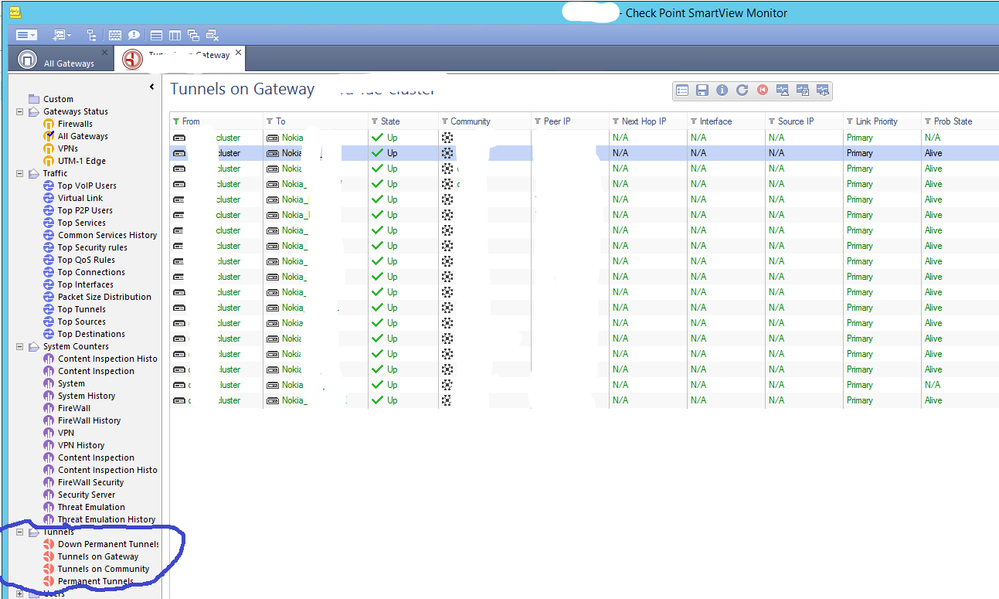Select UTM-1 Edge tree item

82,161
